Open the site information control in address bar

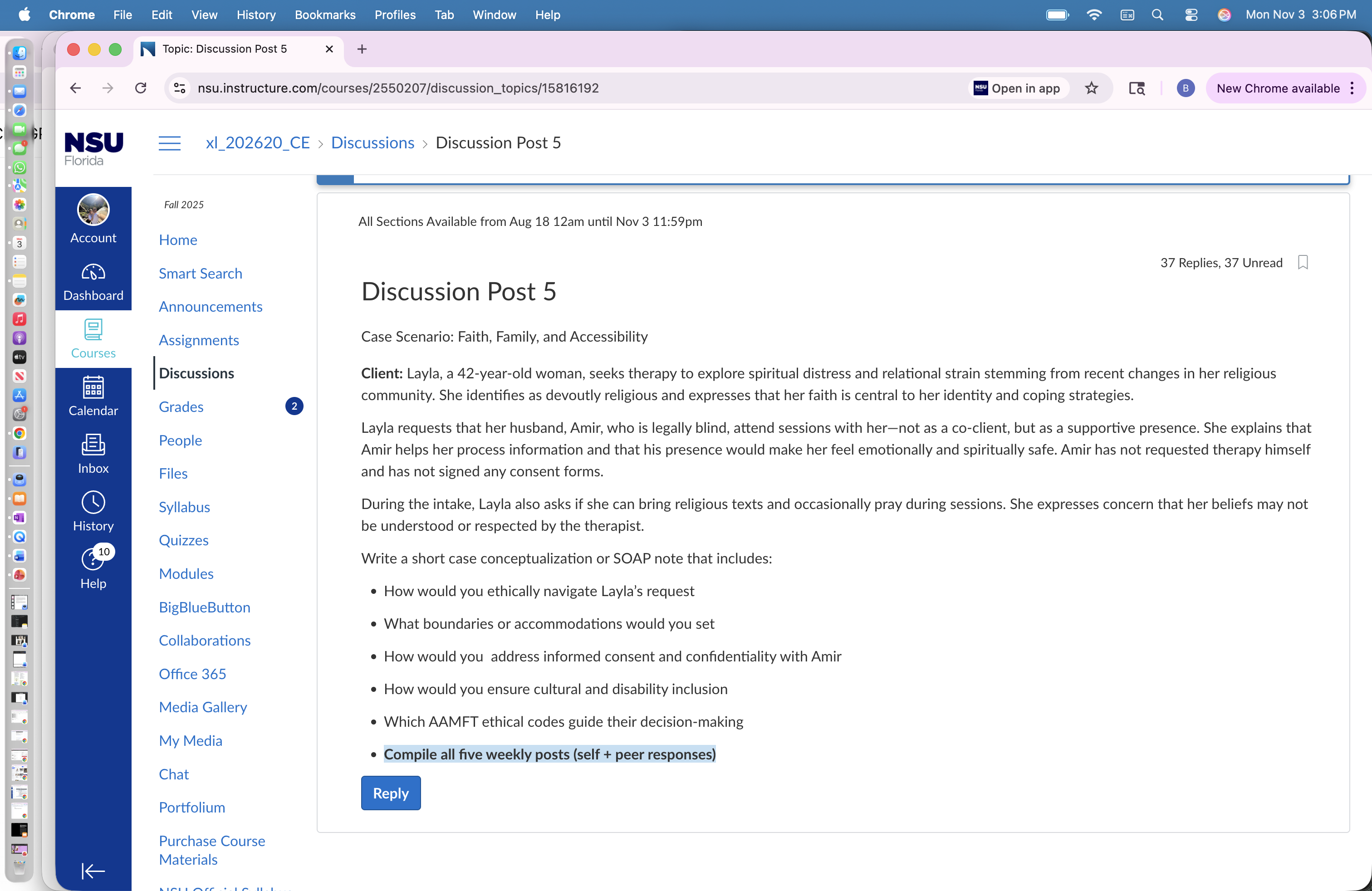(180, 88)
